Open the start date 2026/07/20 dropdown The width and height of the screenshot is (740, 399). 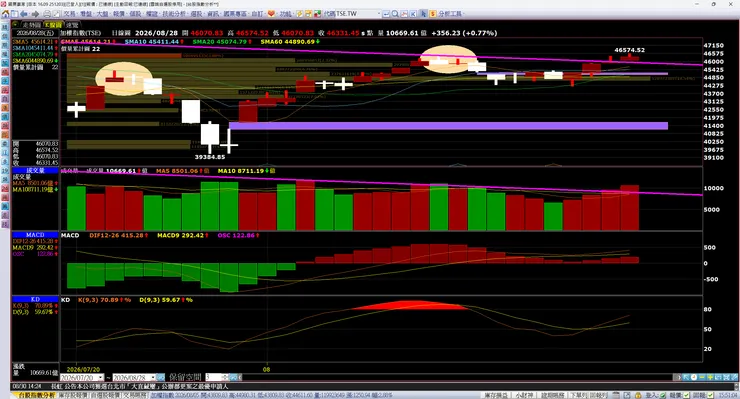[101, 378]
